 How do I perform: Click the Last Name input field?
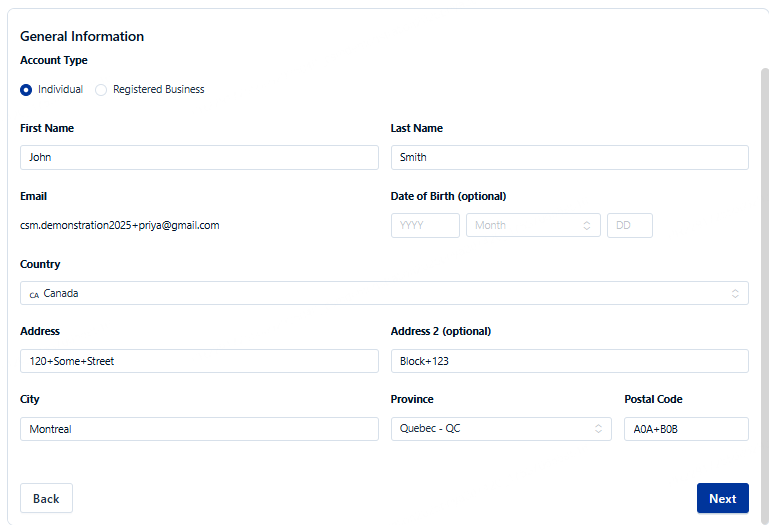(x=569, y=157)
